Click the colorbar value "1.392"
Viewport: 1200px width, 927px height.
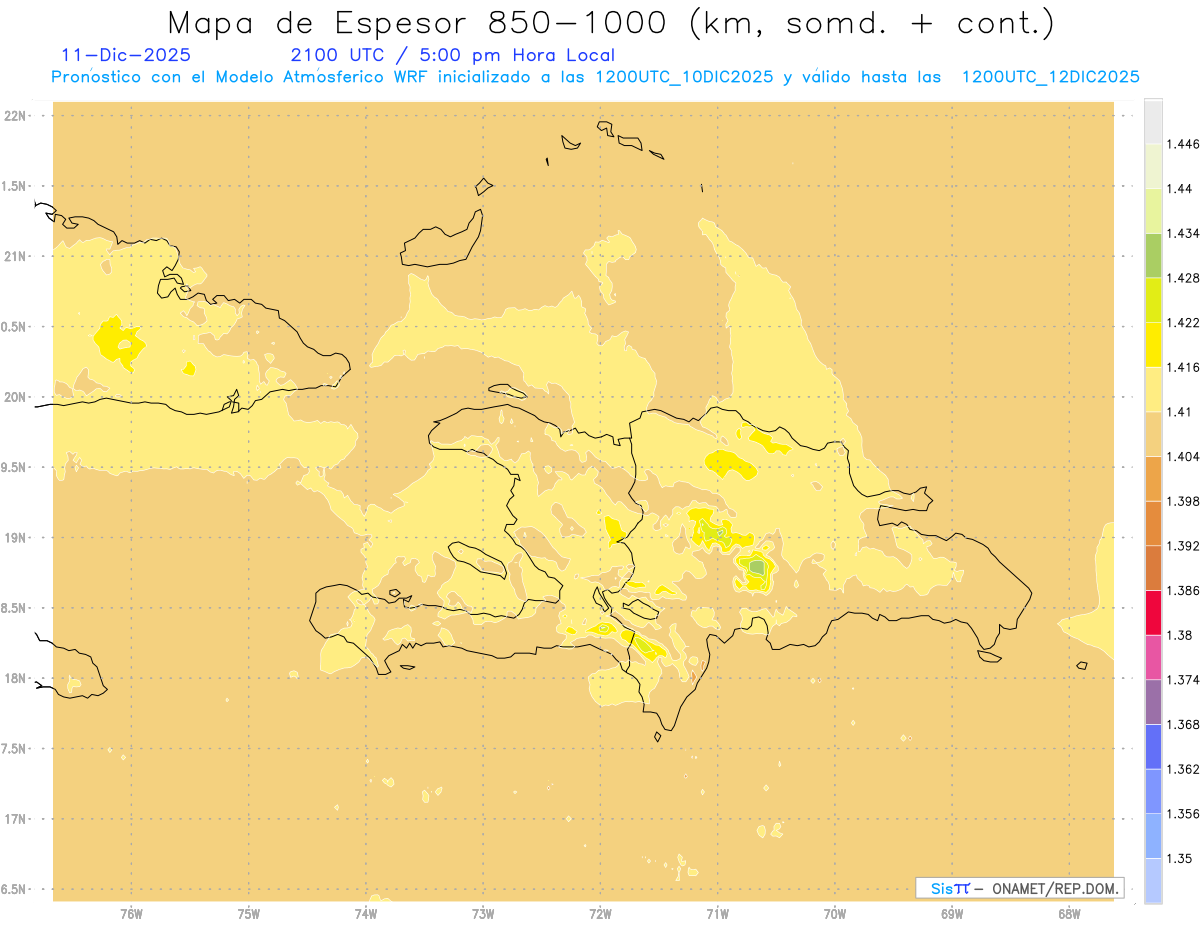point(1183,546)
